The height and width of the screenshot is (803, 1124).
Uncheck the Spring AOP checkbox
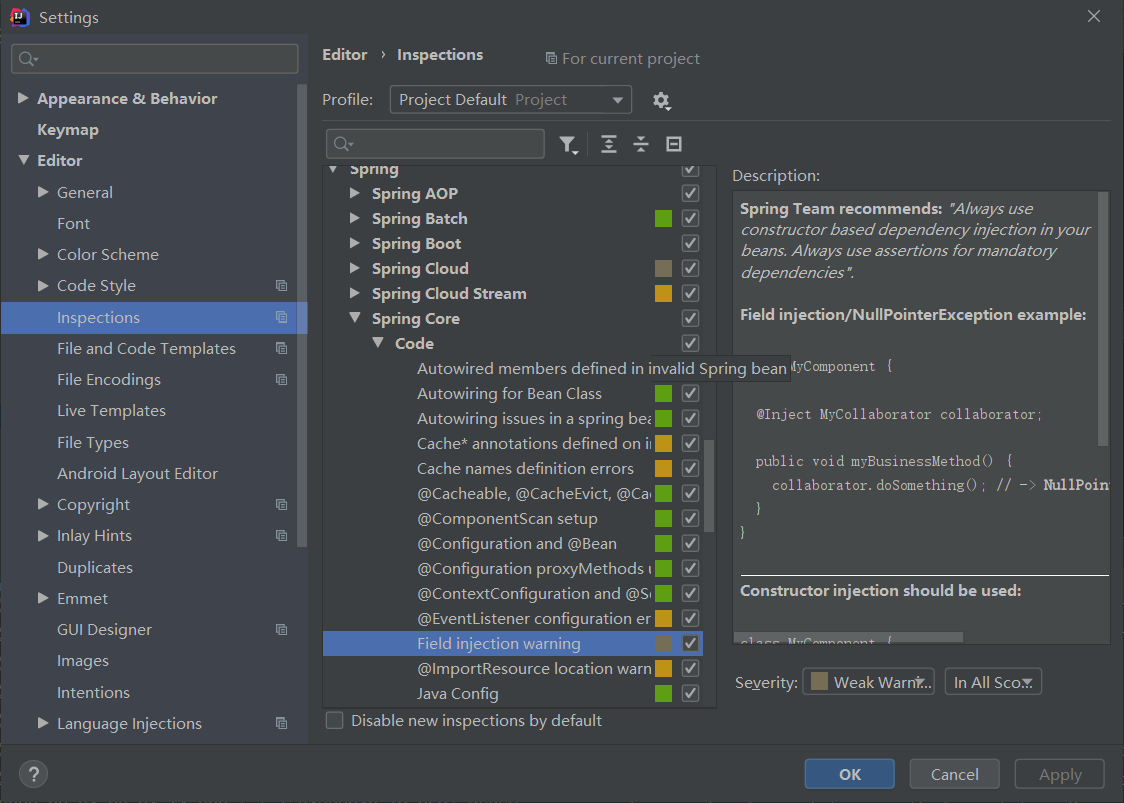point(690,194)
